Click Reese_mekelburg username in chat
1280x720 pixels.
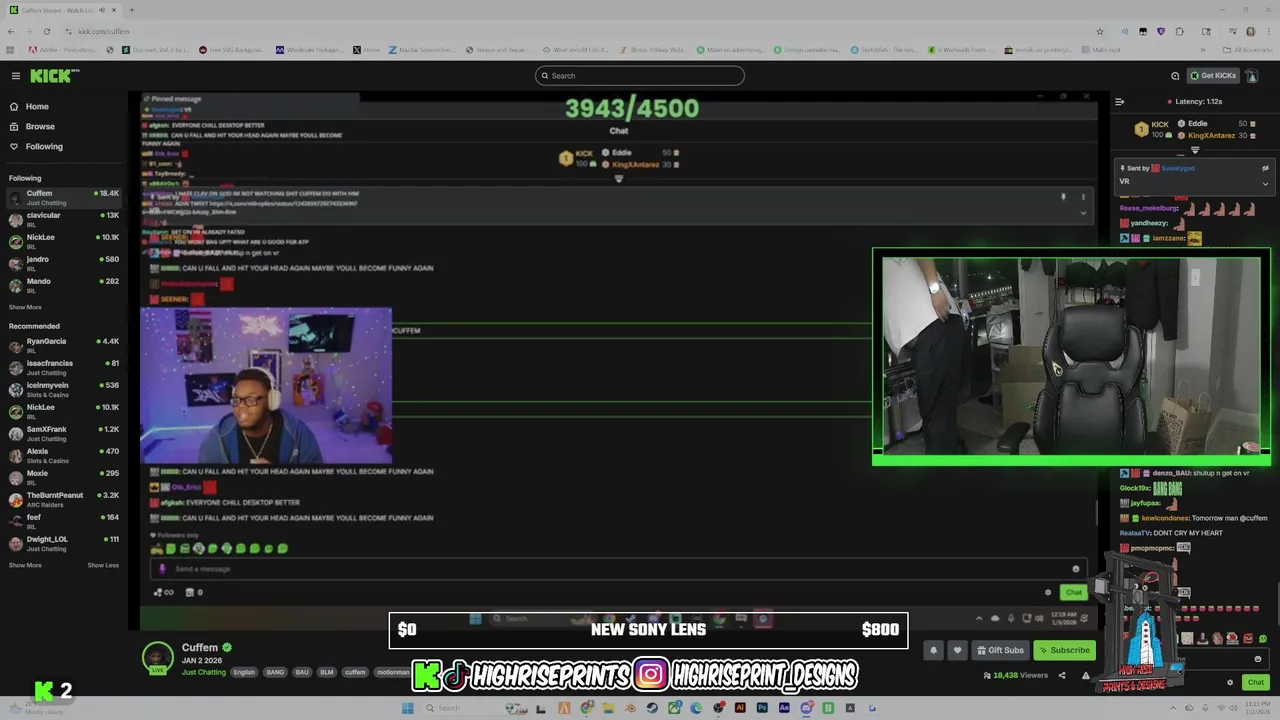coord(1149,208)
